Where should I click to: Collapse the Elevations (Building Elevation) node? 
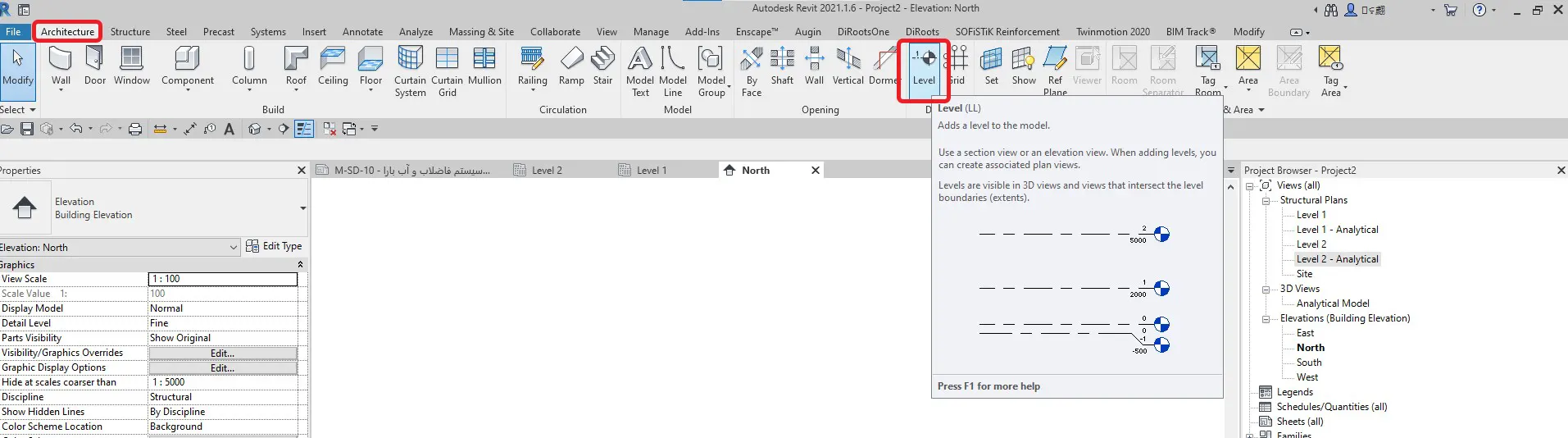coord(1266,318)
